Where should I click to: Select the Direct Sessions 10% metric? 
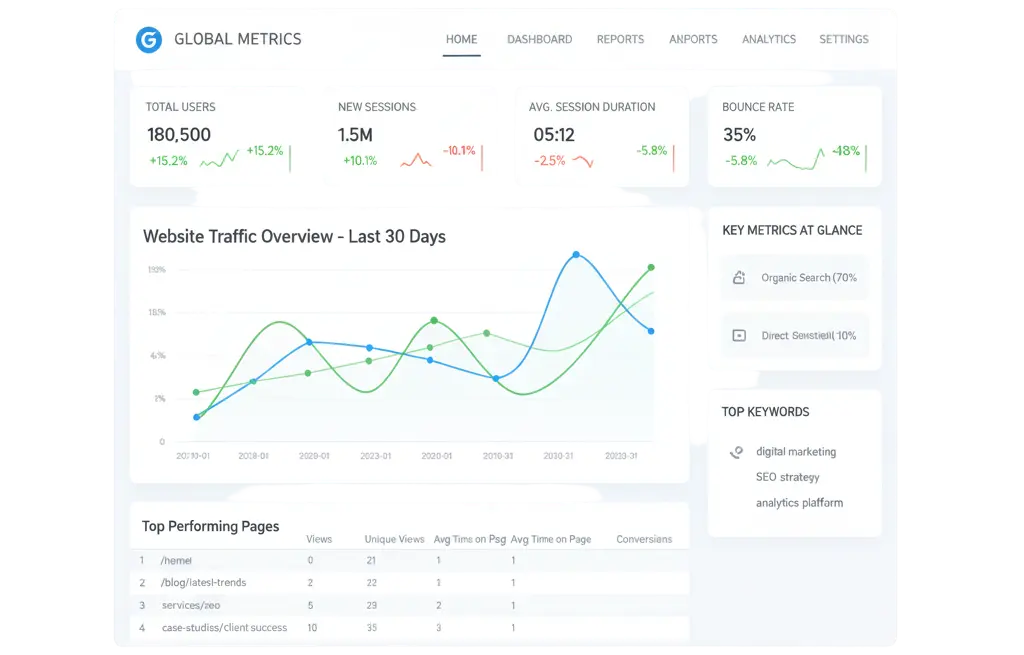click(794, 336)
